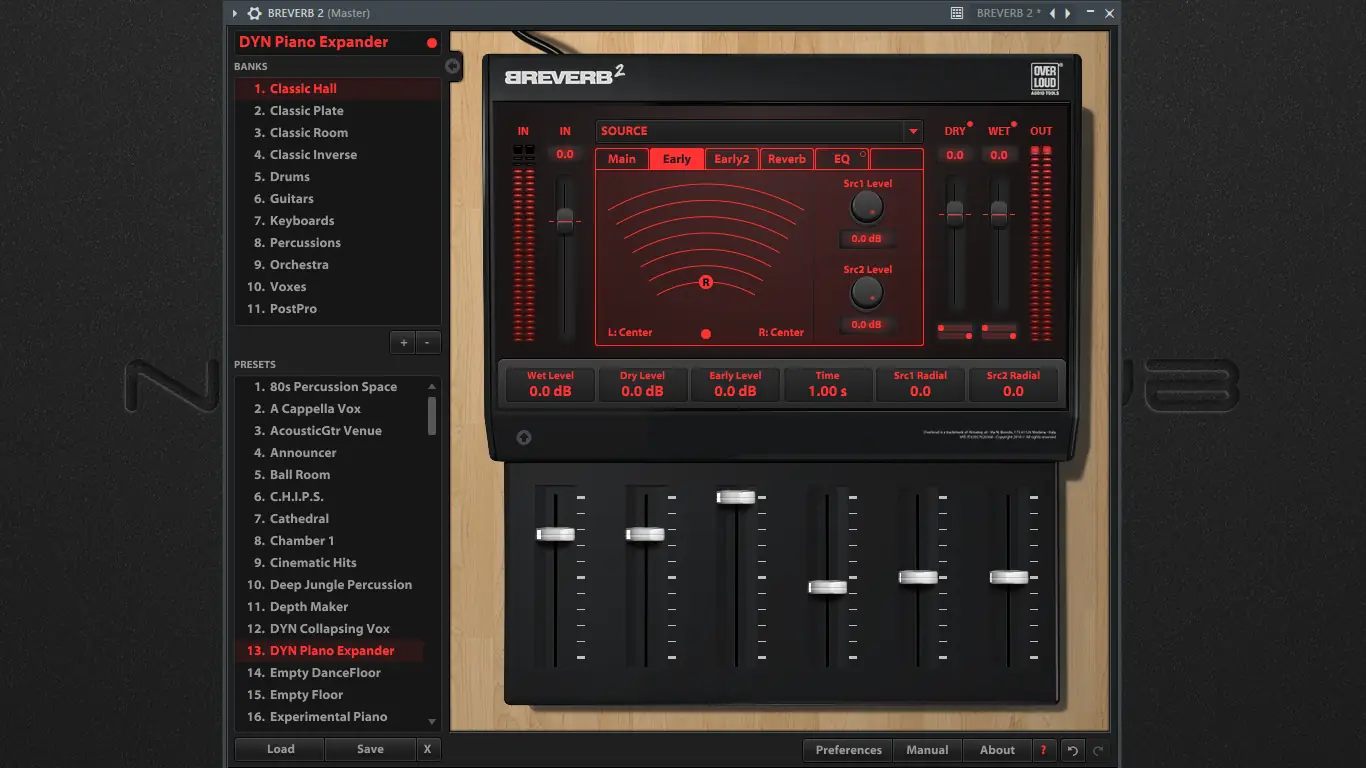Switch to the EQ tab
The height and width of the screenshot is (768, 1366).
(x=842, y=159)
